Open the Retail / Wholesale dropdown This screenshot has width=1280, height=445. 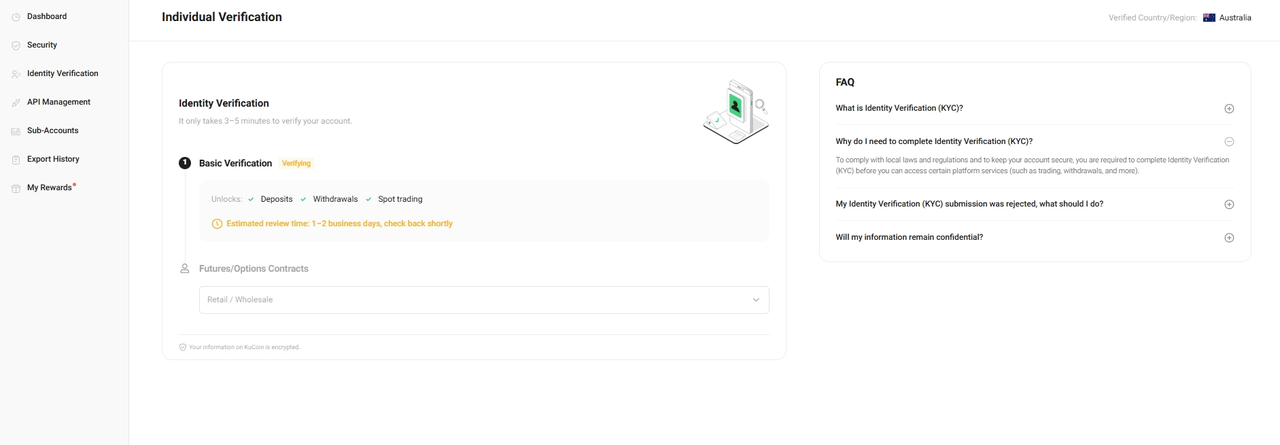pyautogui.click(x=484, y=300)
